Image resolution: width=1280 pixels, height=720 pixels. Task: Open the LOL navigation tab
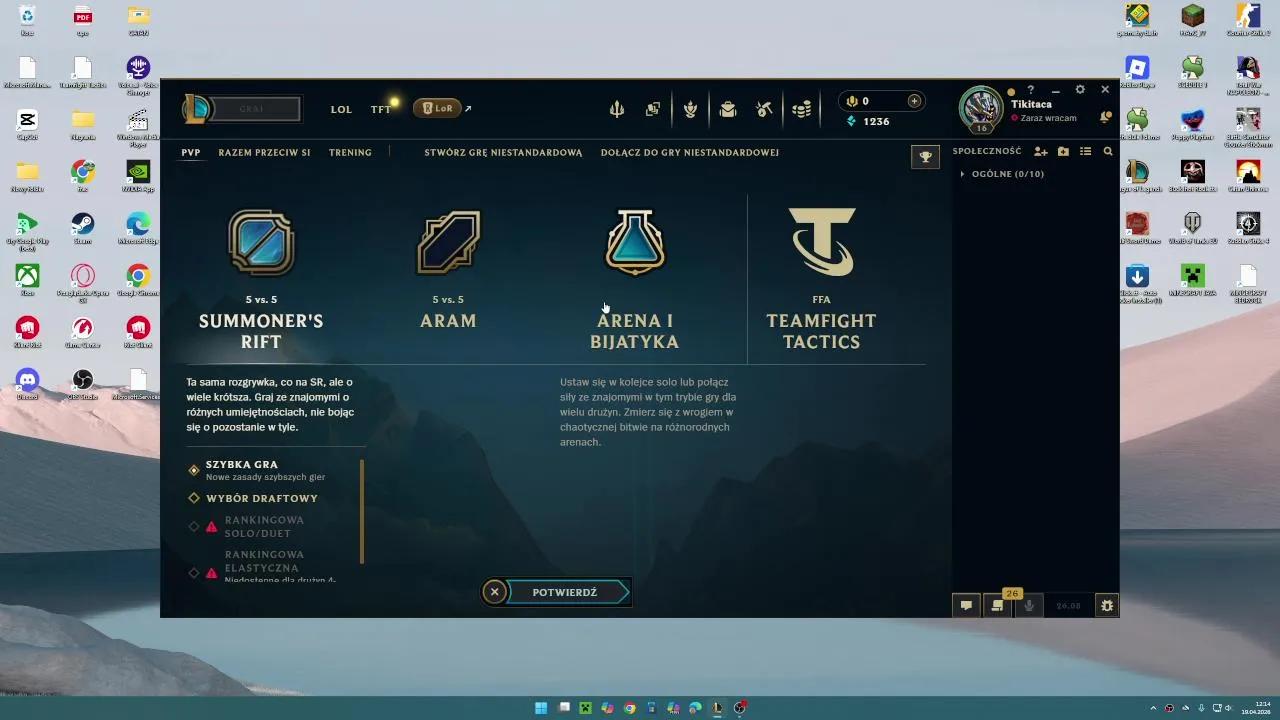341,109
